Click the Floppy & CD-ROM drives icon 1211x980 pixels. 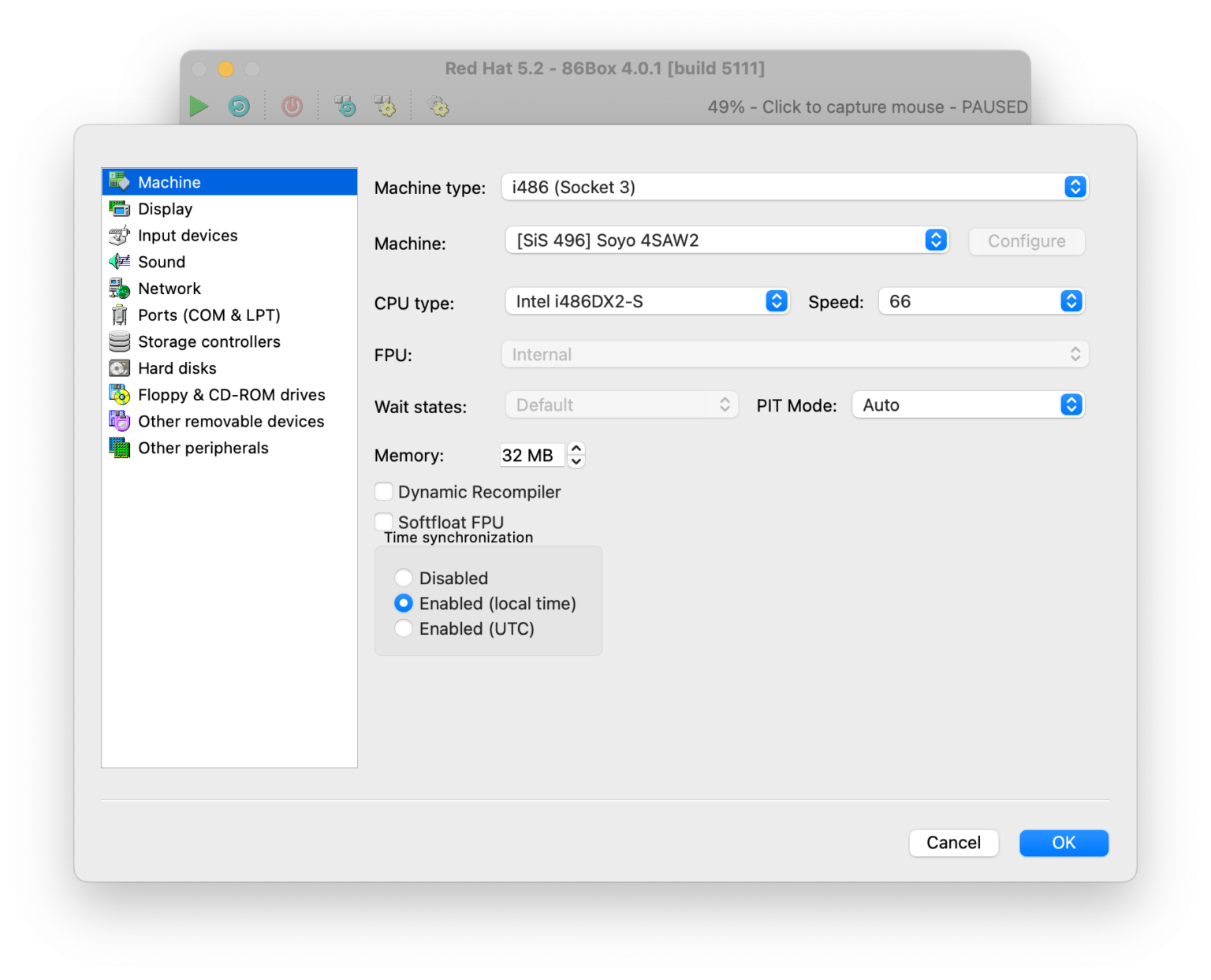(119, 395)
